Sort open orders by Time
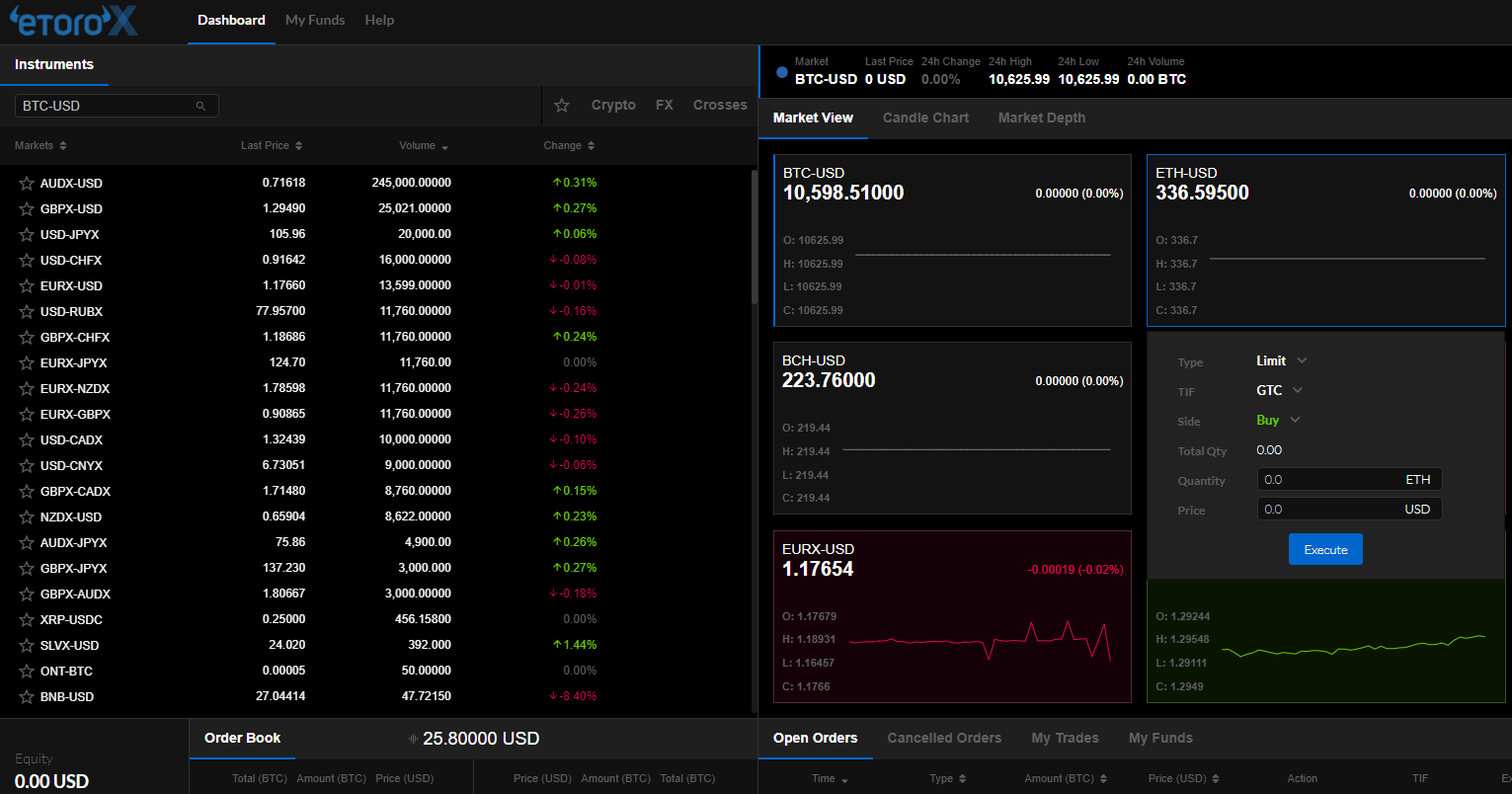The width and height of the screenshot is (1512, 794). pos(830,778)
